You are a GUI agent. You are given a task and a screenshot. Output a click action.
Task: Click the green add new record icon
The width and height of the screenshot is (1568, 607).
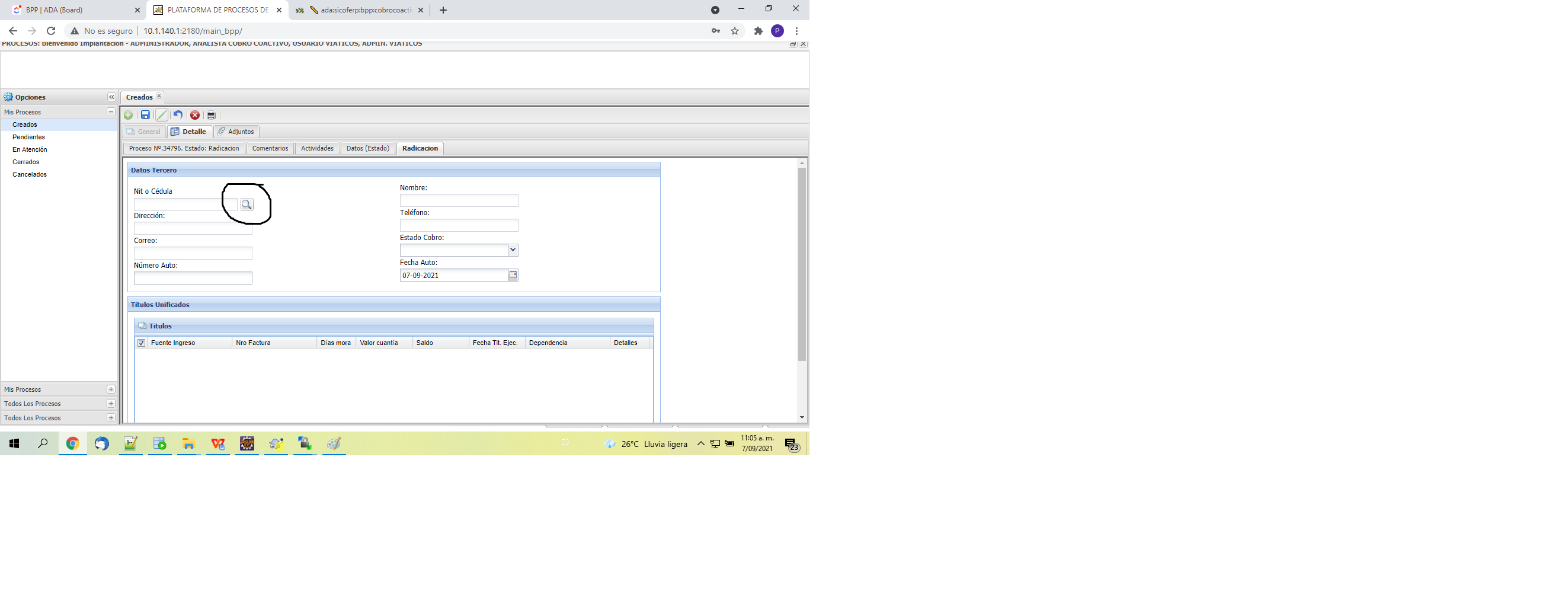click(129, 115)
